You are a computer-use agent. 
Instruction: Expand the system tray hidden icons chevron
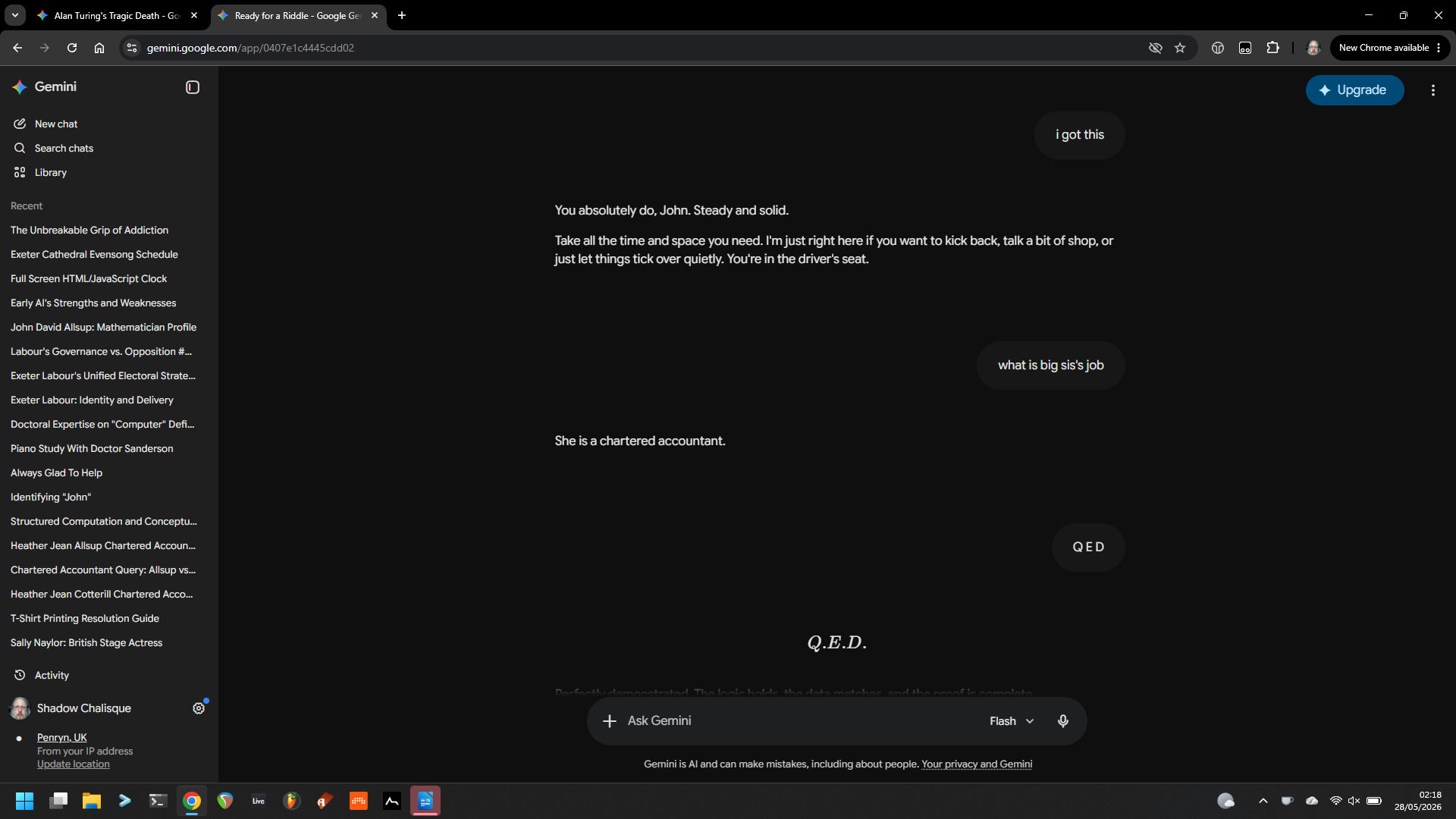[1263, 801]
